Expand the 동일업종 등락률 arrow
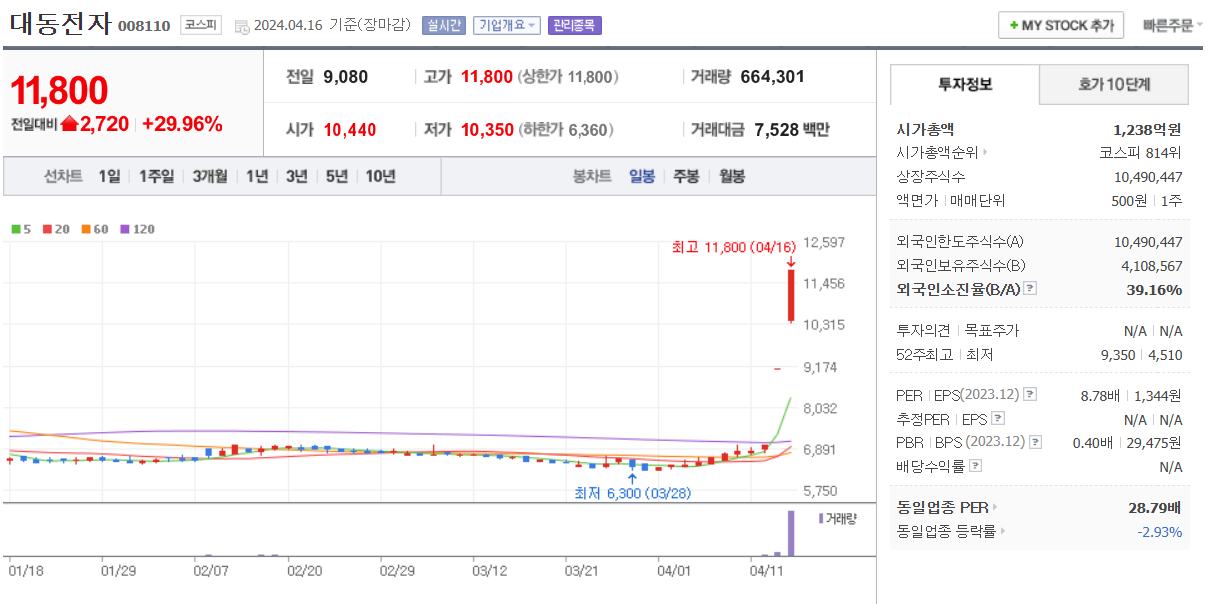This screenshot has width=1212, height=604. (1003, 532)
